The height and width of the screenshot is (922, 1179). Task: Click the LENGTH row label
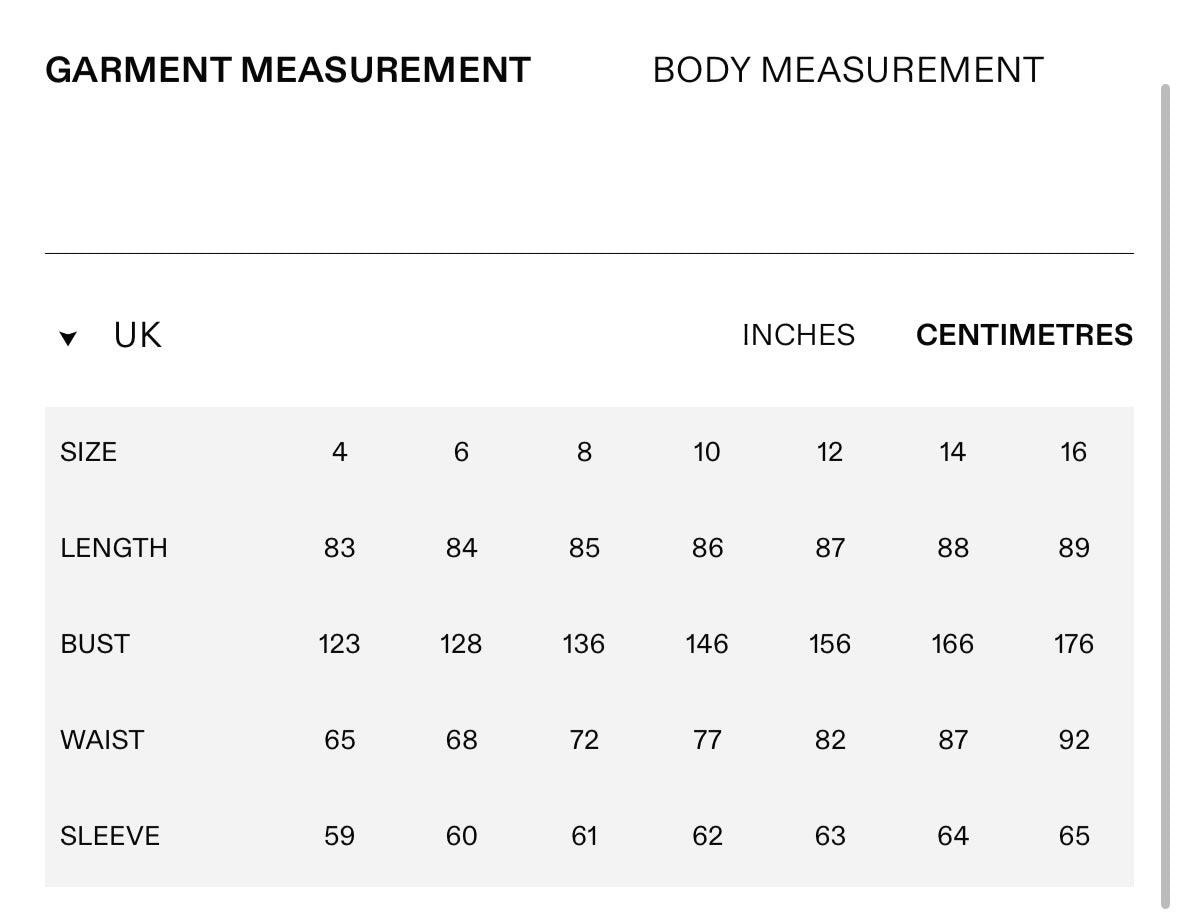(x=114, y=548)
